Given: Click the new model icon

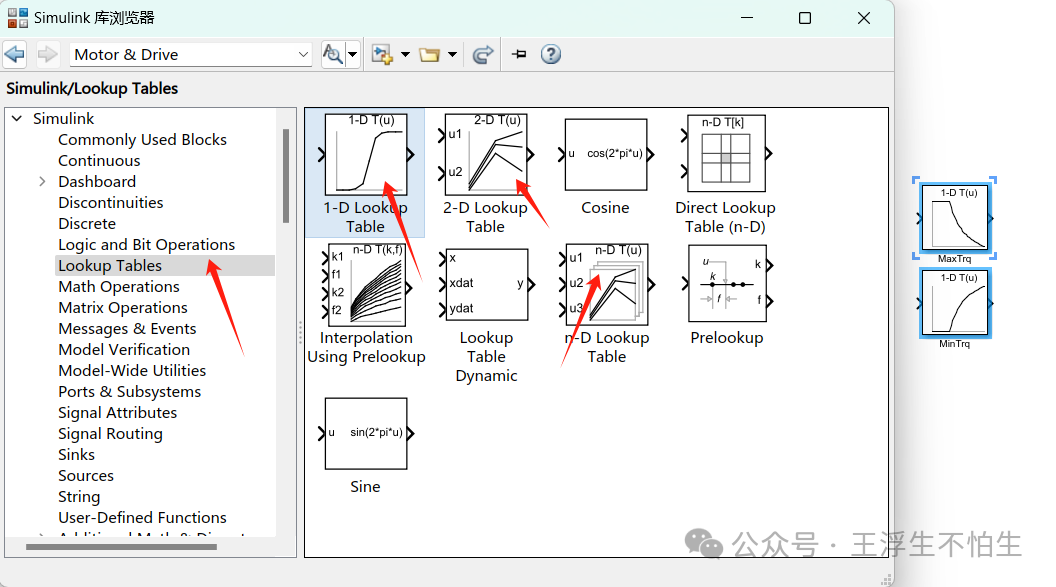Looking at the screenshot, I should [x=383, y=55].
